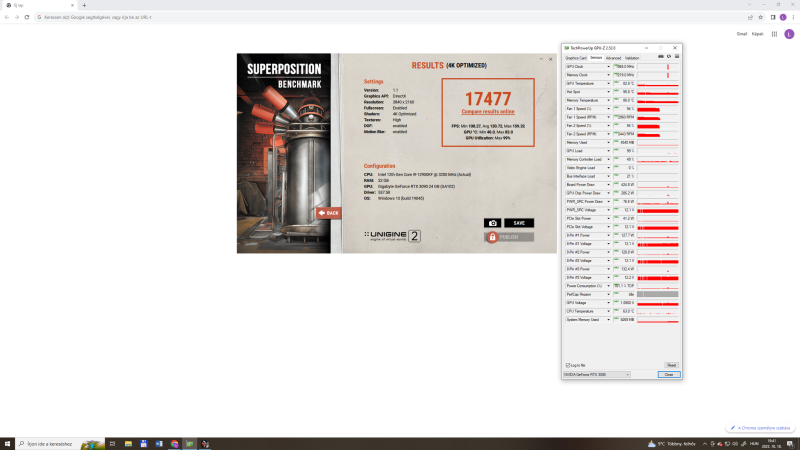
Task: Open the Compare results online link
Action: (x=488, y=112)
